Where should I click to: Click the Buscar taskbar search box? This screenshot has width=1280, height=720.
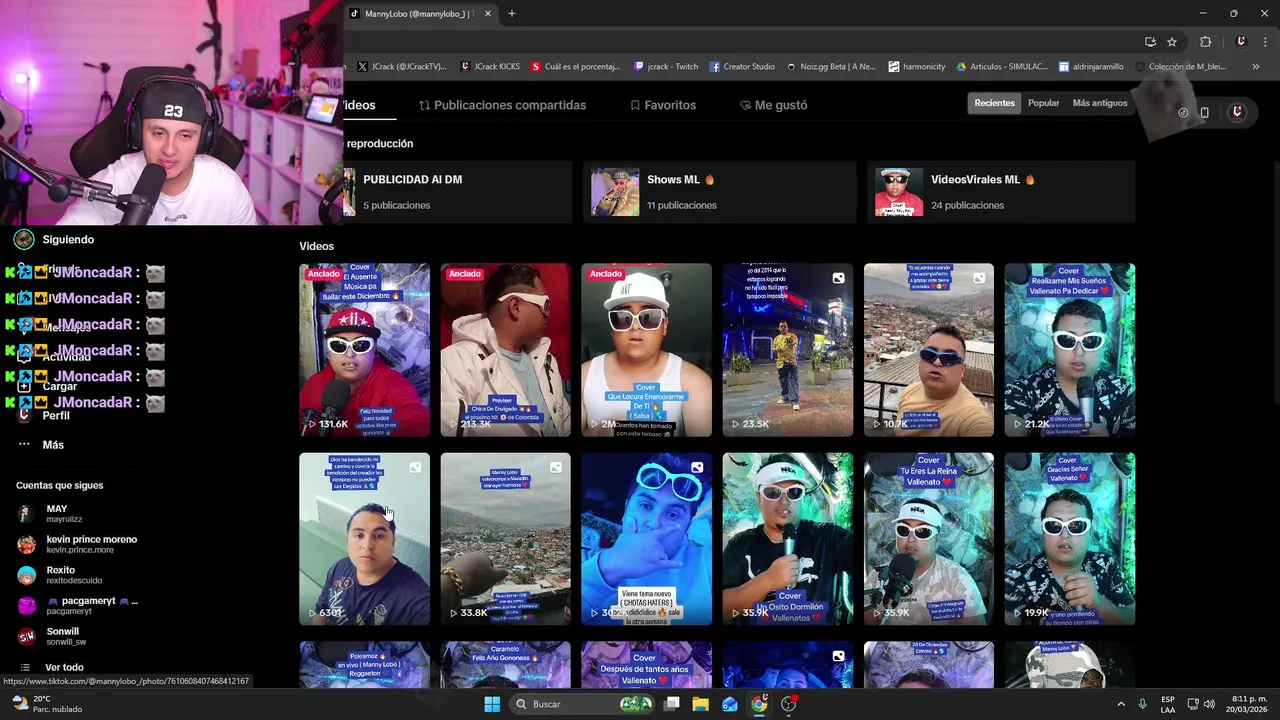tap(580, 704)
